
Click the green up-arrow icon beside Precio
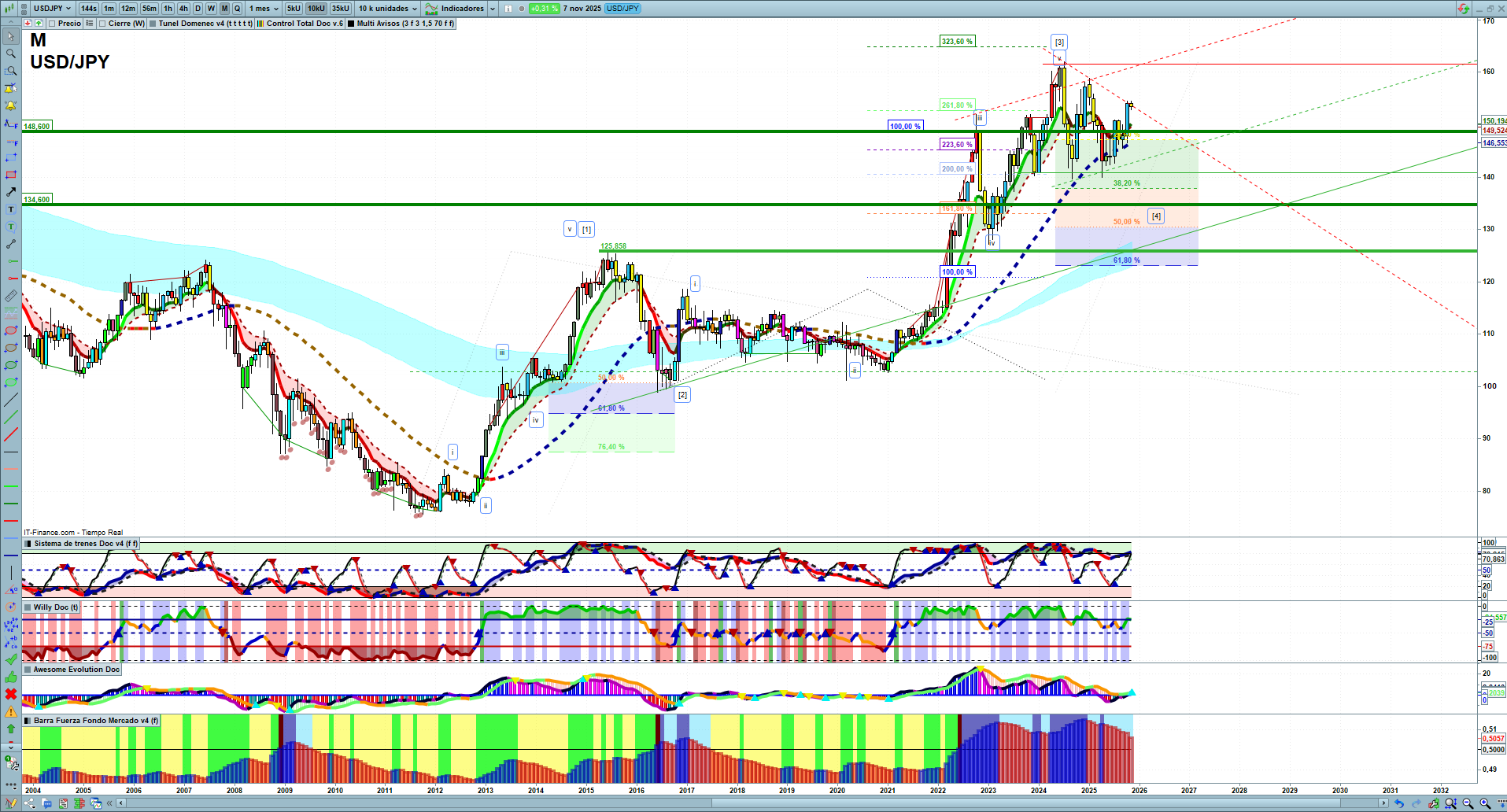click(x=39, y=24)
